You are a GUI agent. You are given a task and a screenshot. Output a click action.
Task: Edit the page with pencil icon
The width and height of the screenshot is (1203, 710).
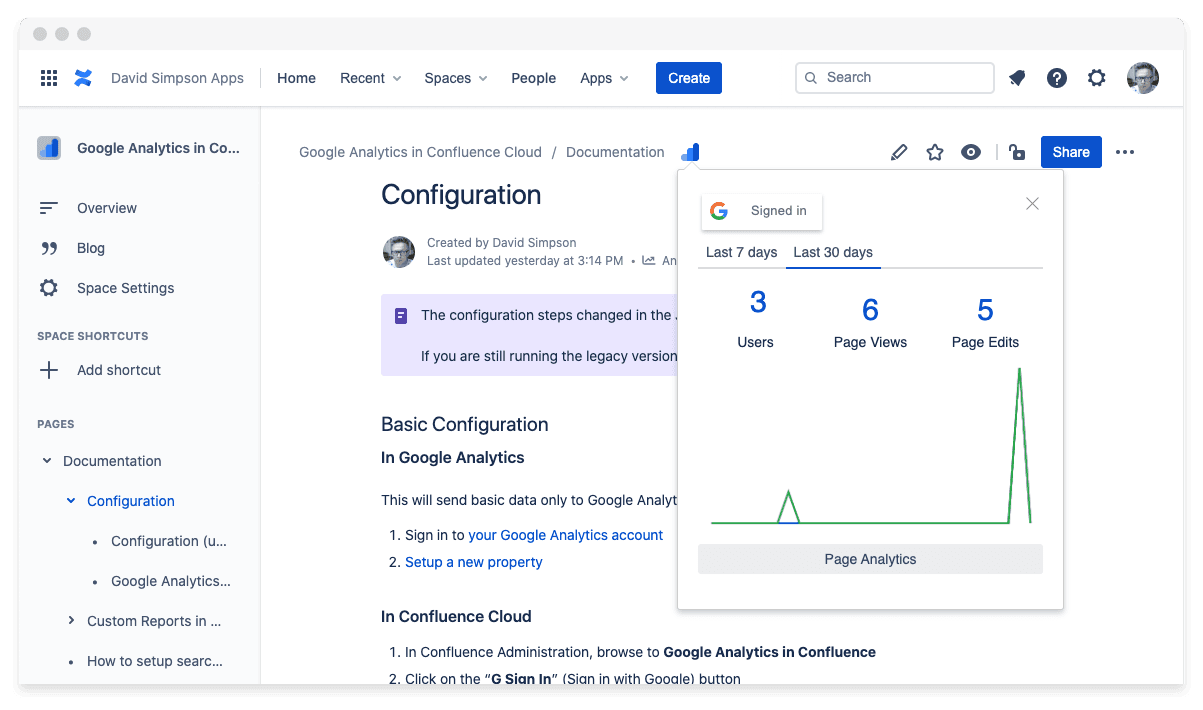tap(899, 152)
